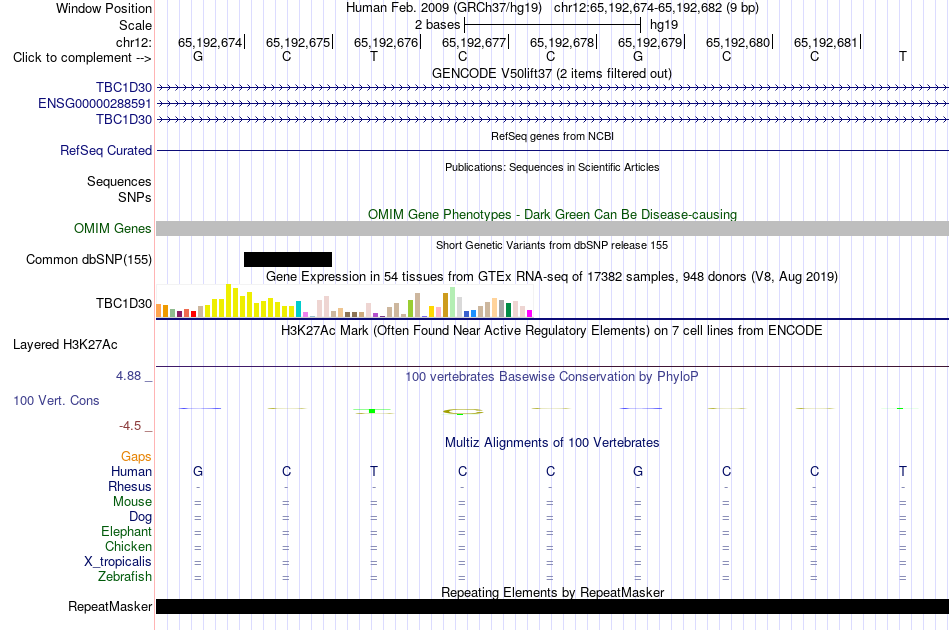The image size is (950, 630).
Task: Open the 100 Vert. Cons label
Action: [56, 400]
